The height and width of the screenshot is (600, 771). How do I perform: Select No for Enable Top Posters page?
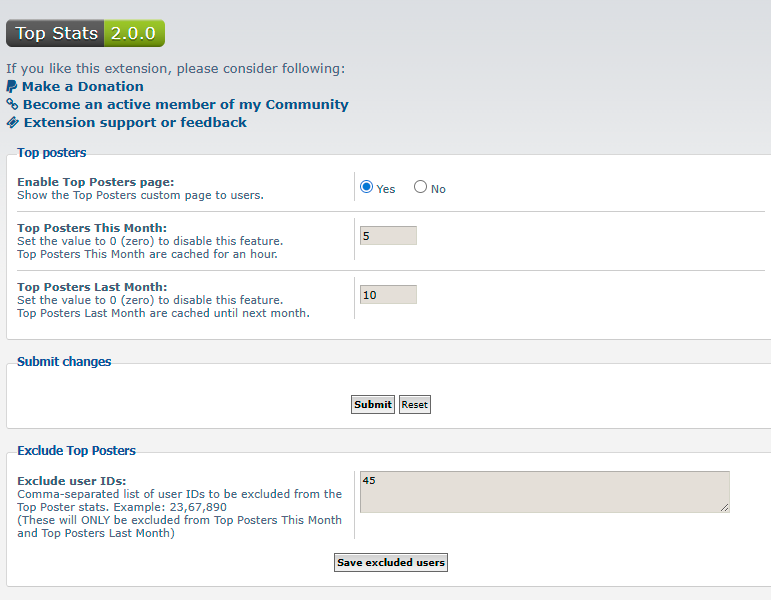click(420, 187)
